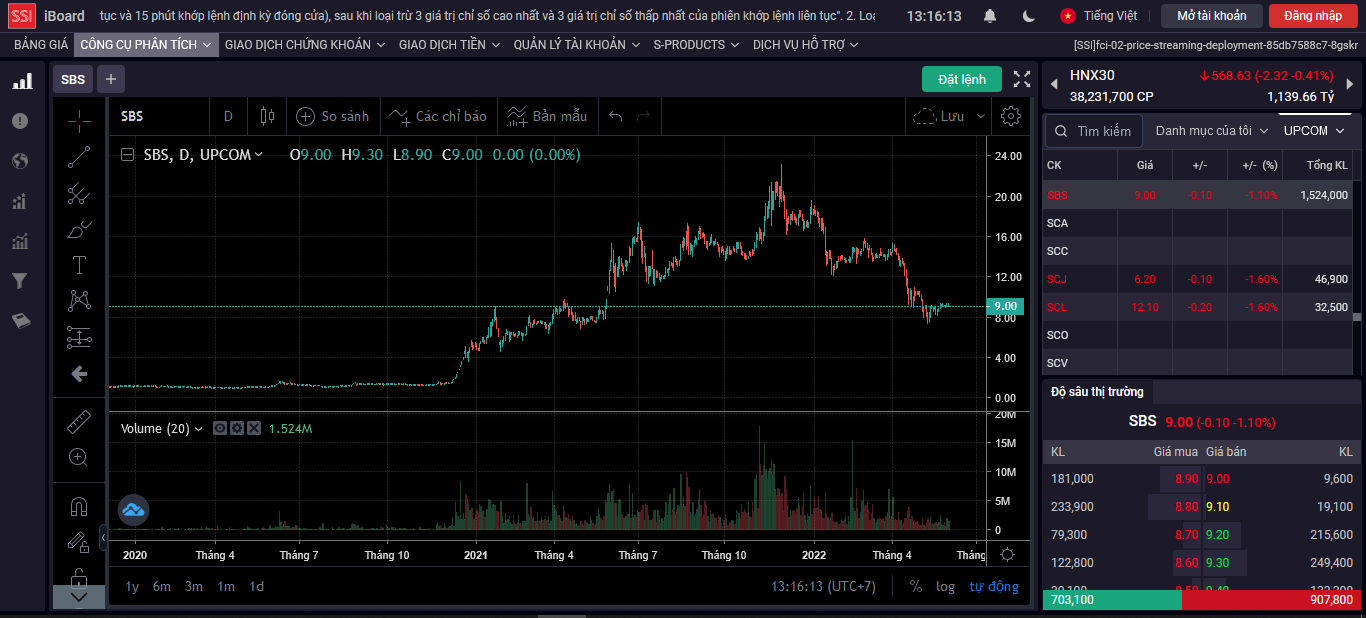This screenshot has height=618, width=1366.
Task: Open So sánh compare symbol button
Action: 333,116
